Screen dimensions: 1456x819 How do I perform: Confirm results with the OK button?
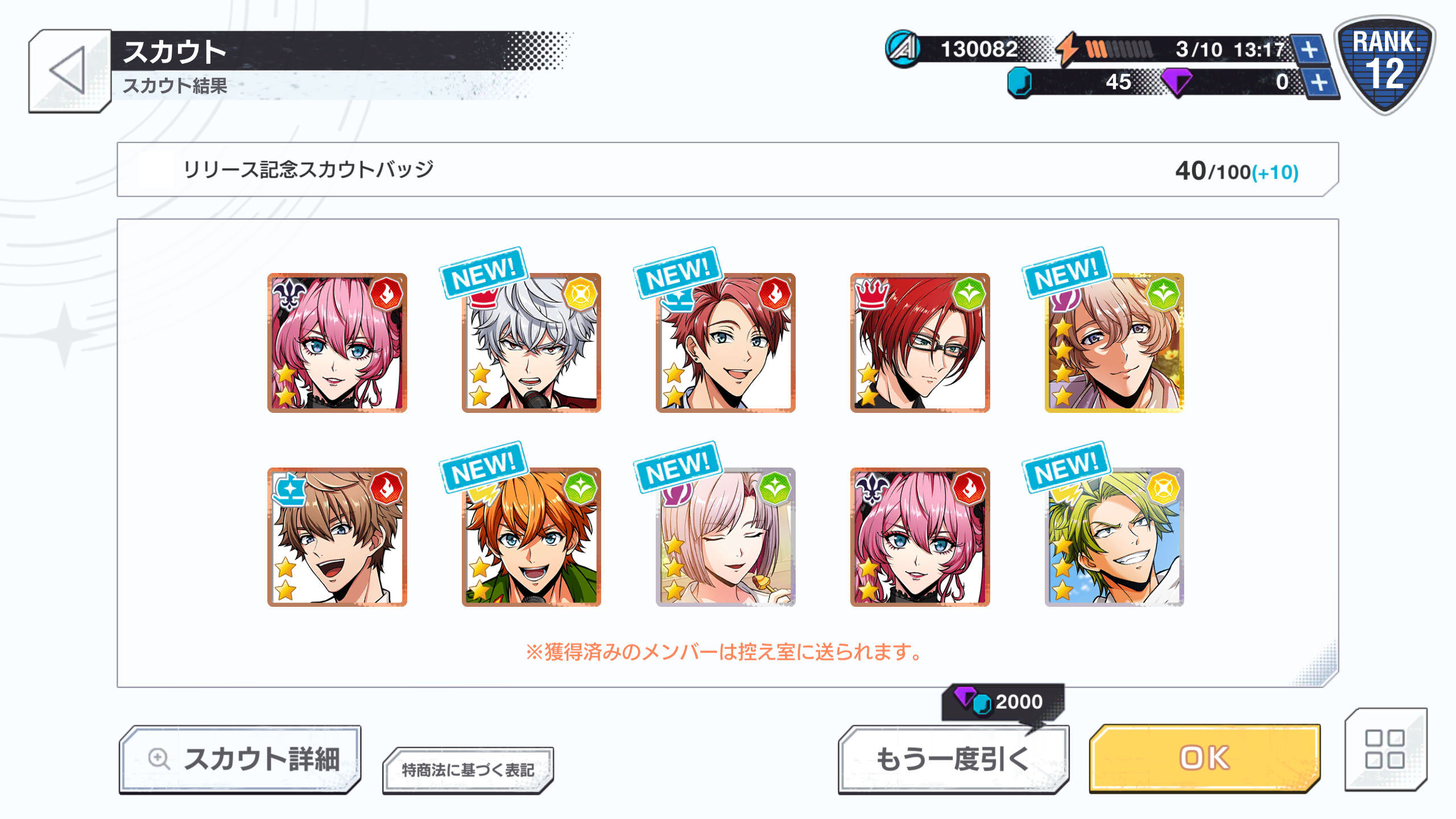click(1205, 758)
